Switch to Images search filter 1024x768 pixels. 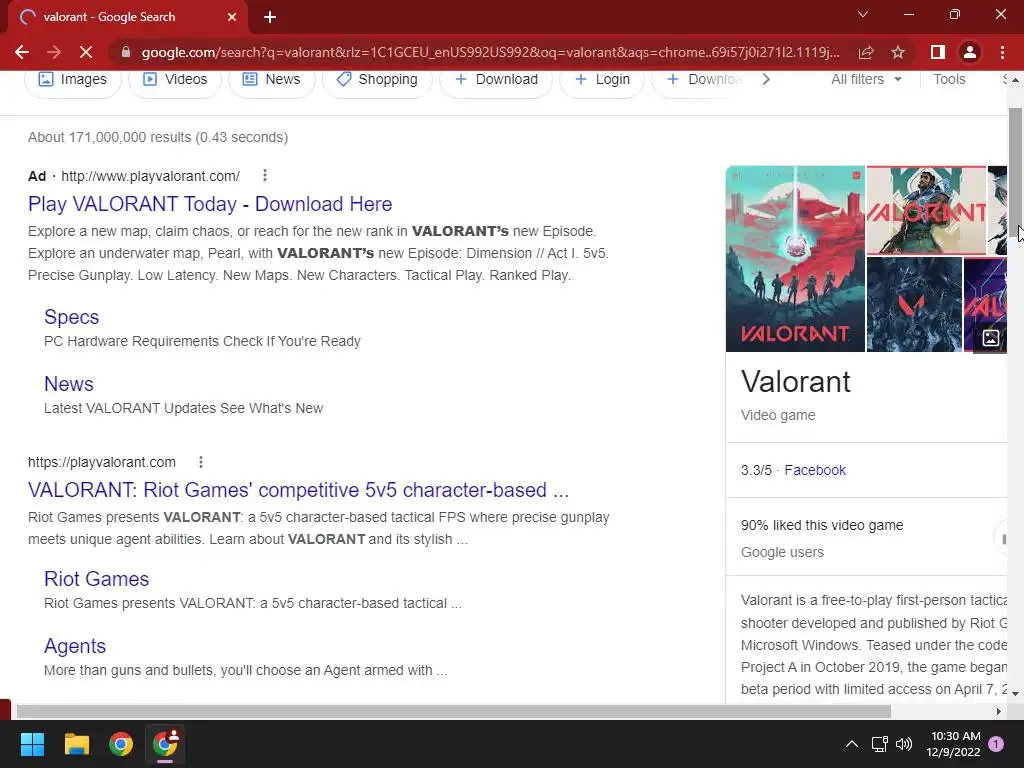tap(72, 80)
